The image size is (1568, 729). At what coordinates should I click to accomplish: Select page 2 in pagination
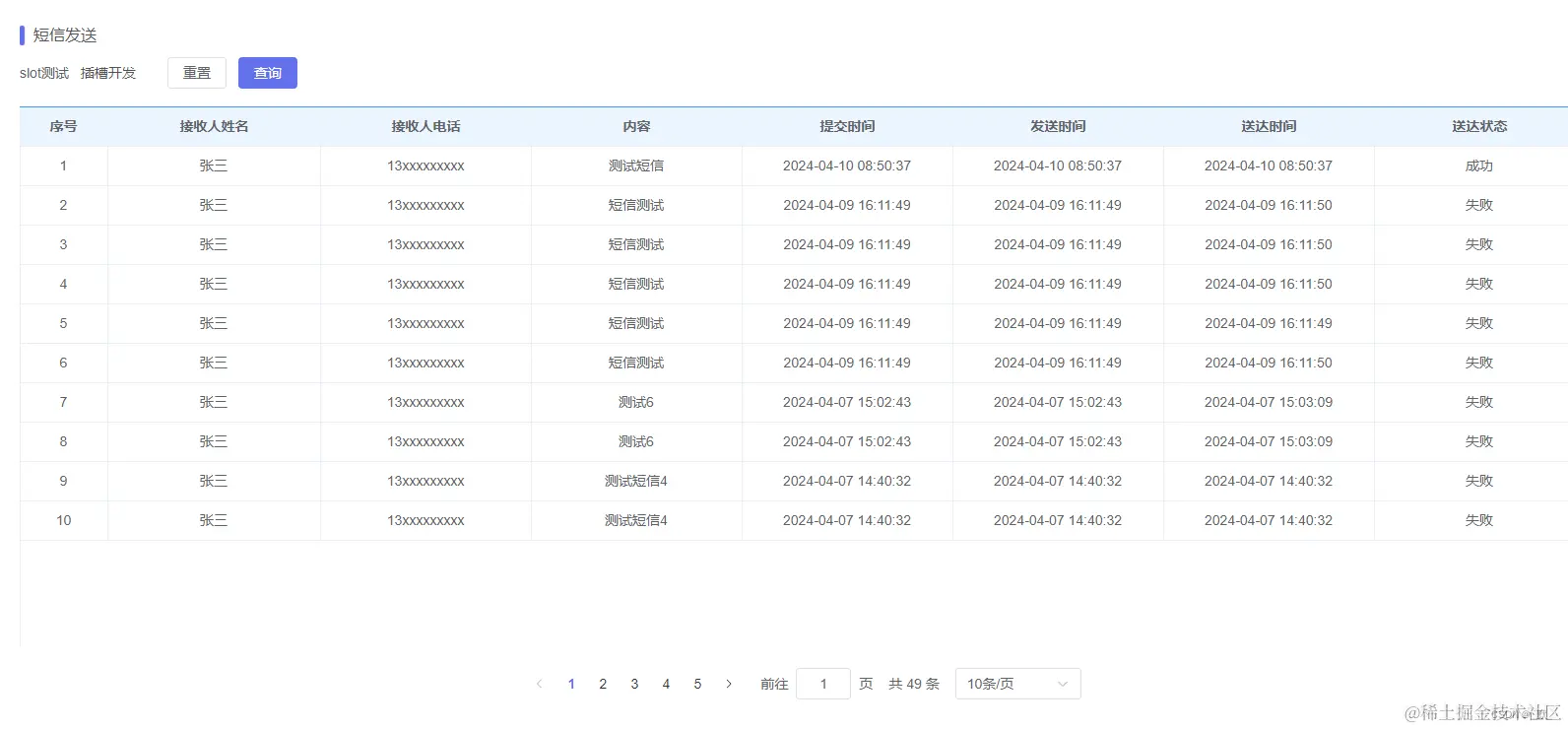click(603, 684)
